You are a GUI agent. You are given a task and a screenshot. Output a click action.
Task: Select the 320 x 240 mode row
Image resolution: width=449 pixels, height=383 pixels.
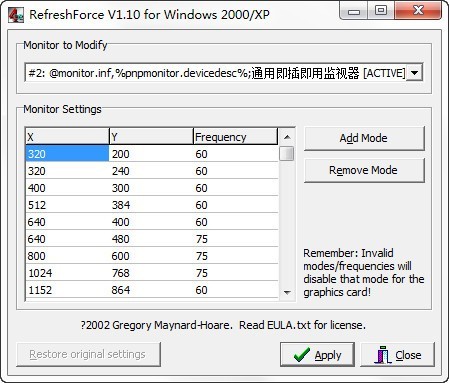click(x=152, y=171)
